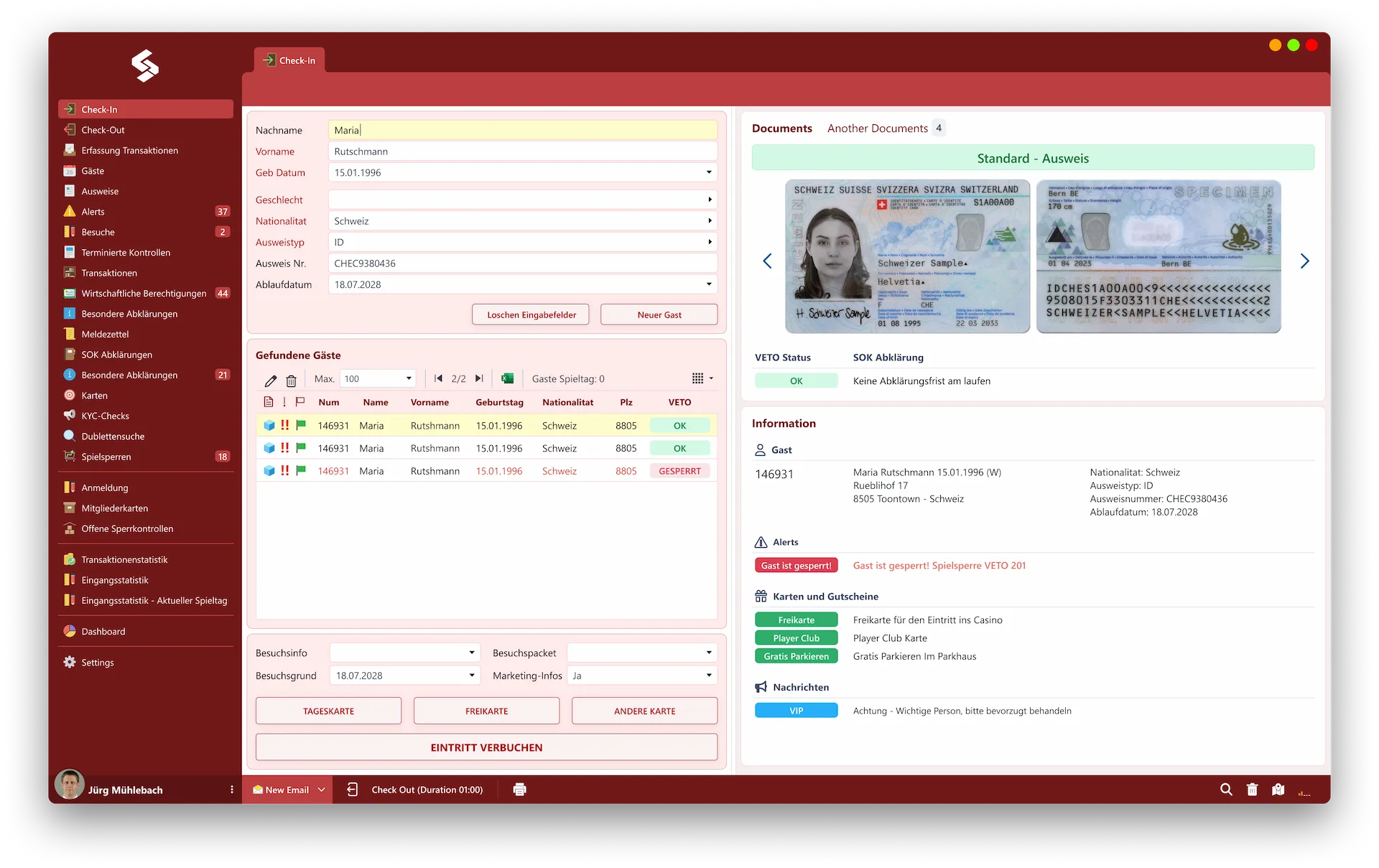The height and width of the screenshot is (868, 1379).
Task: Click the search magnifier icon in bottom bar
Action: click(1226, 790)
